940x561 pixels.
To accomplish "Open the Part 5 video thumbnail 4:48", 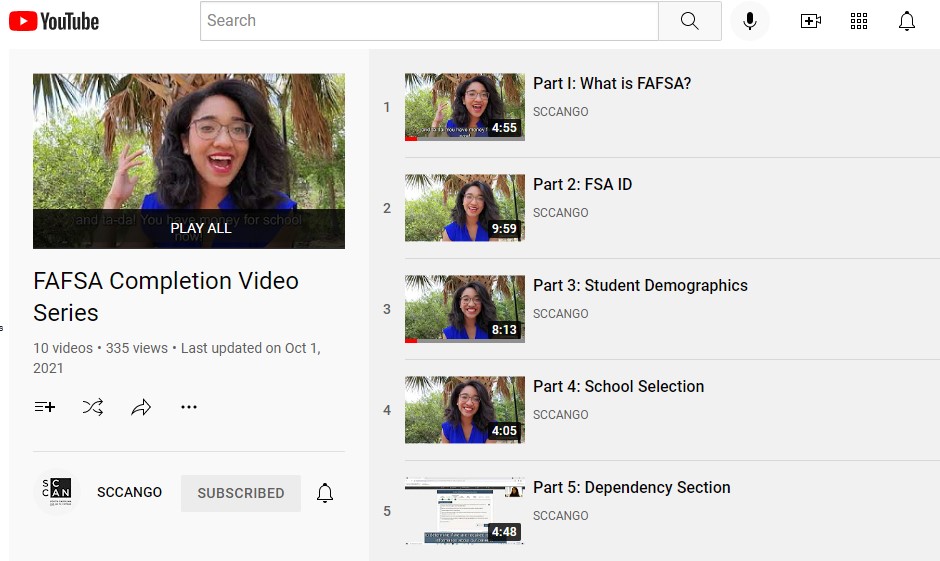I will tap(465, 511).
